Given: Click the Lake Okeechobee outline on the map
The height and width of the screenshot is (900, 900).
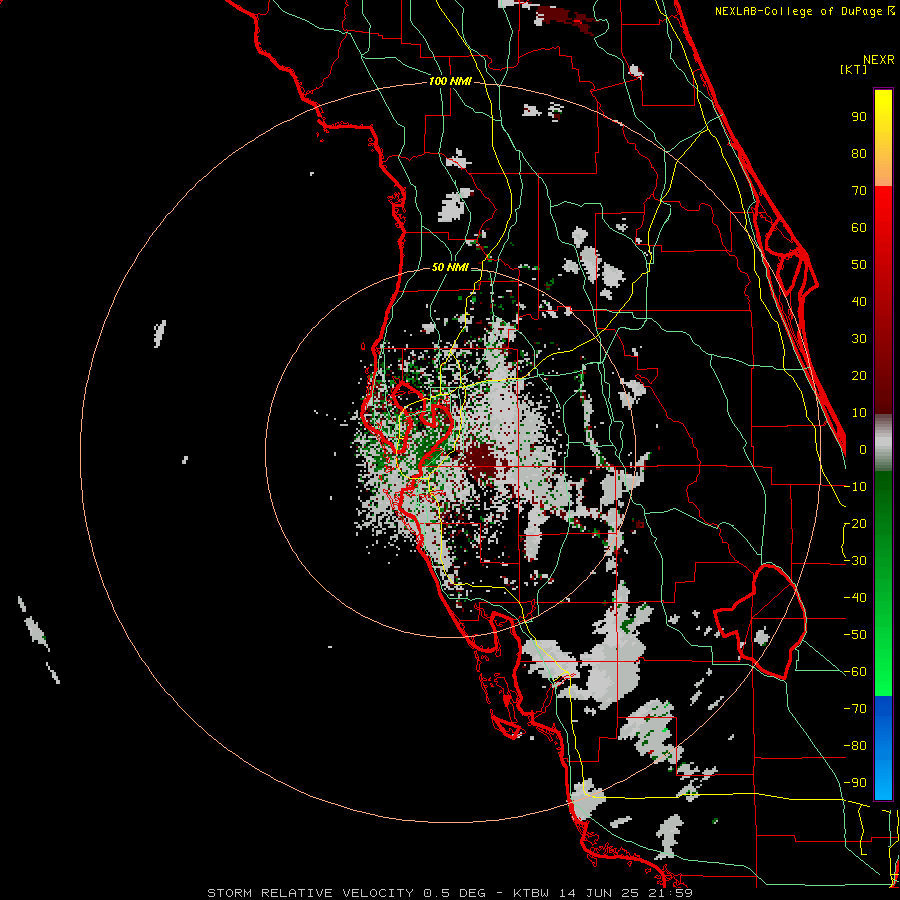Looking at the screenshot, I should (x=762, y=621).
